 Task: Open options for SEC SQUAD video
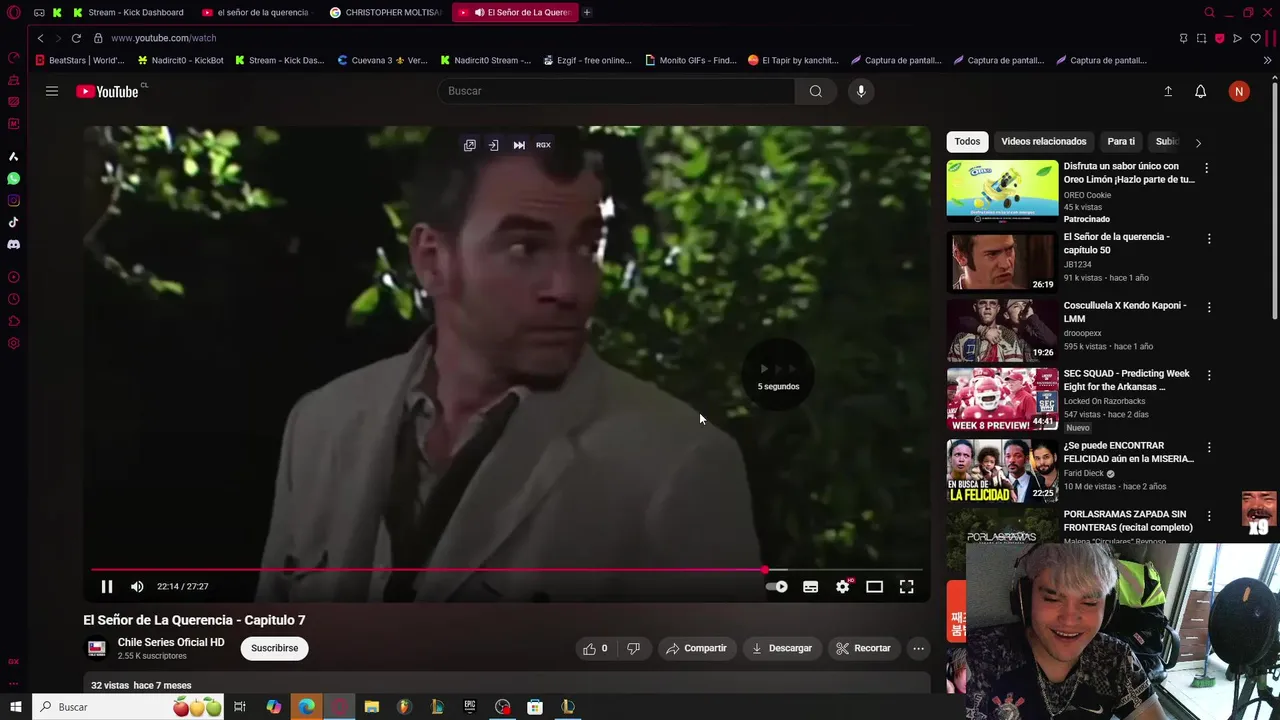coord(1209,375)
